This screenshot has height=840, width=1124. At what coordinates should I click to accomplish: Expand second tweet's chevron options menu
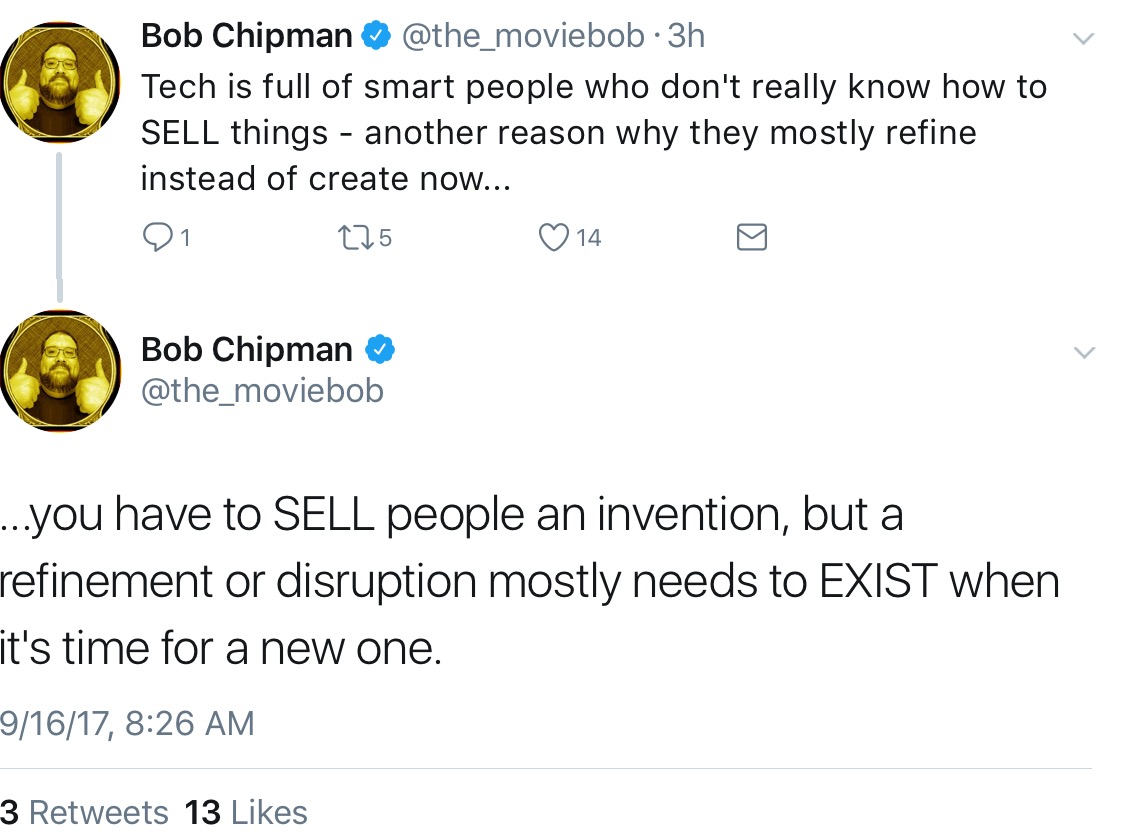[x=1084, y=352]
